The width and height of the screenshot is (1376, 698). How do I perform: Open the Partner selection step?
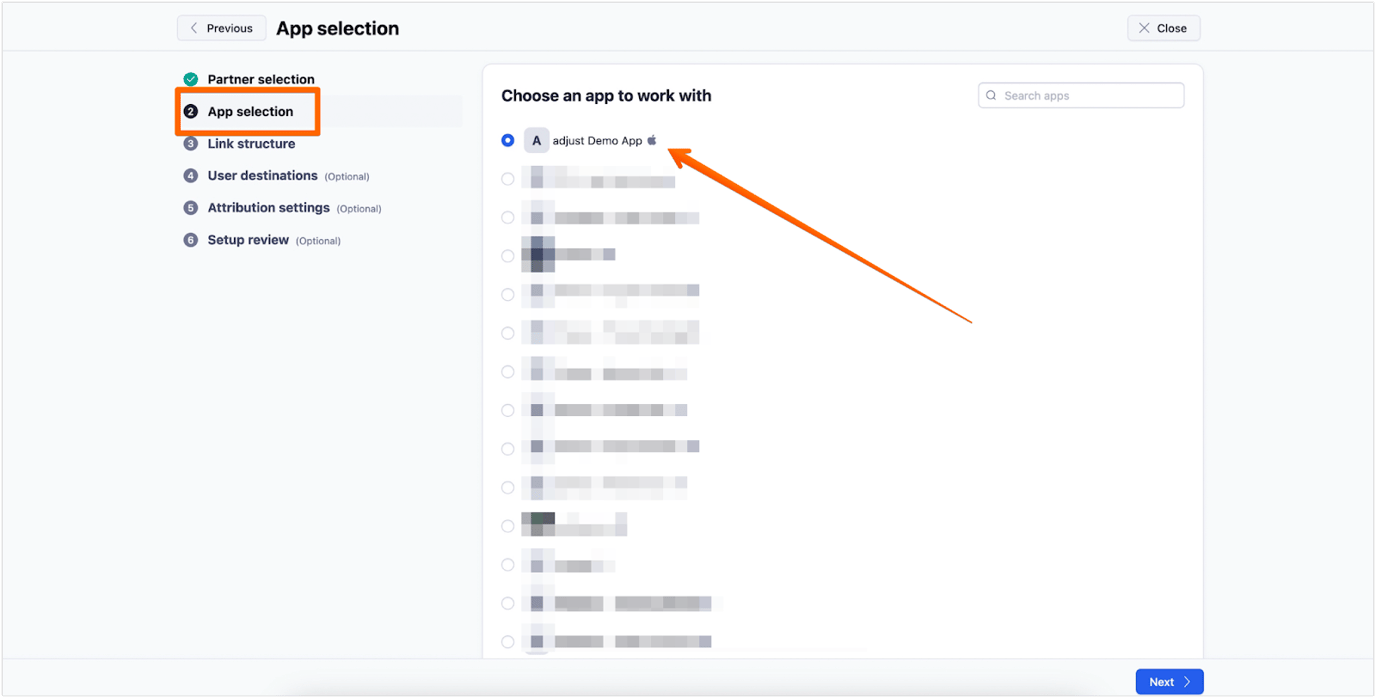tap(261, 79)
